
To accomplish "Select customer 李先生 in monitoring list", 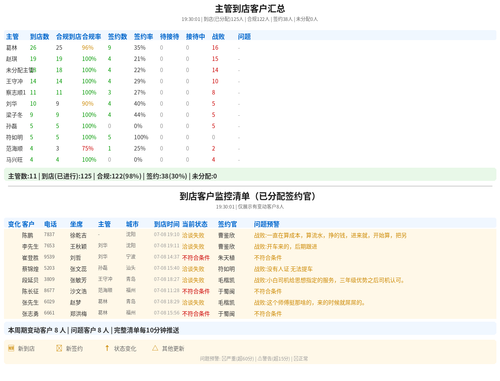I will click(30, 247).
